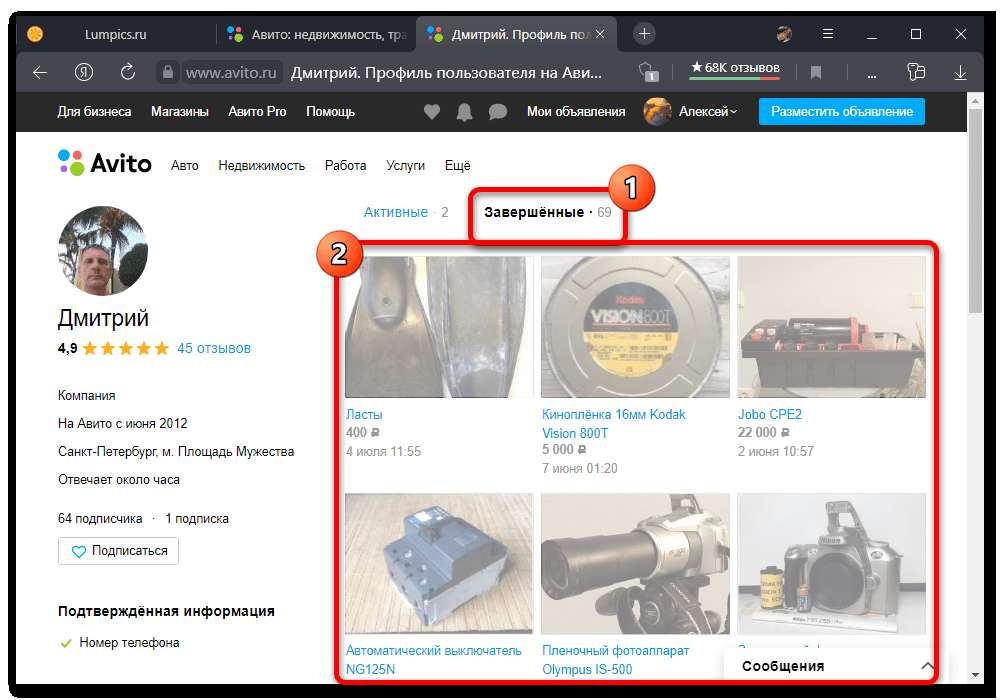This screenshot has width=1000, height=700.
Task: Open the Авито Pro link
Action: click(x=257, y=112)
